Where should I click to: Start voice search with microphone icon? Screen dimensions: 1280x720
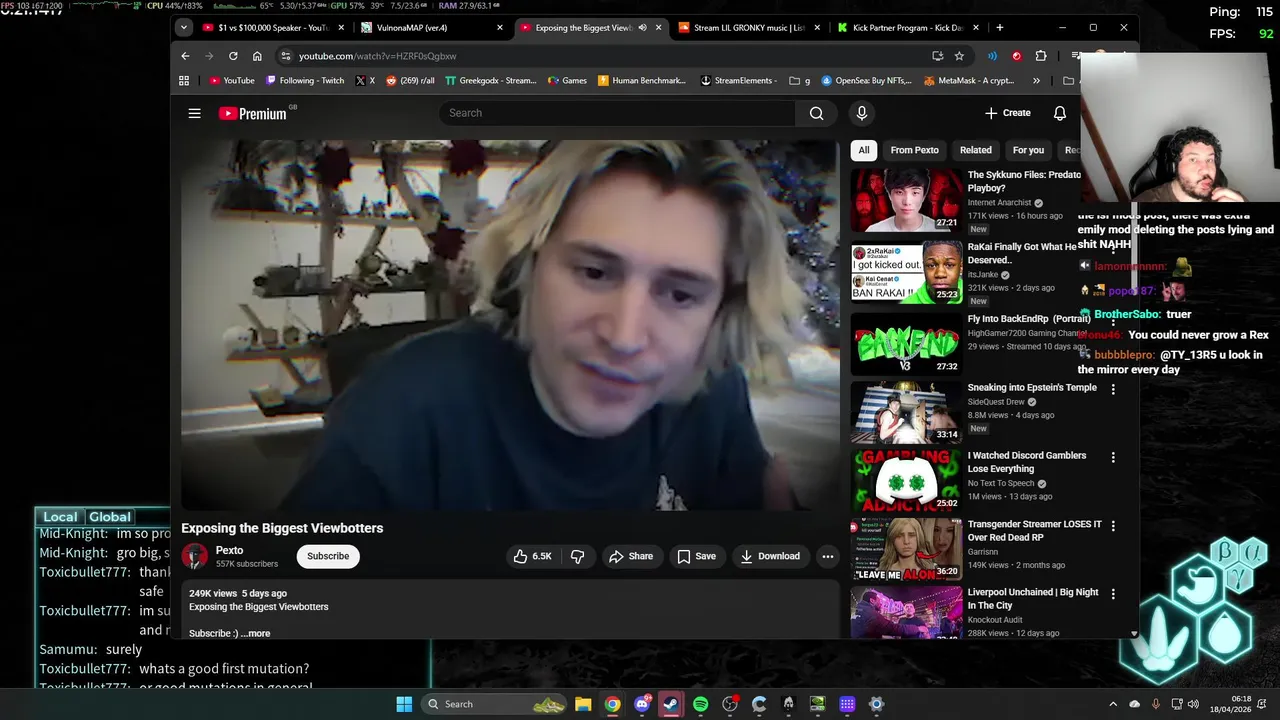pyautogui.click(x=861, y=113)
